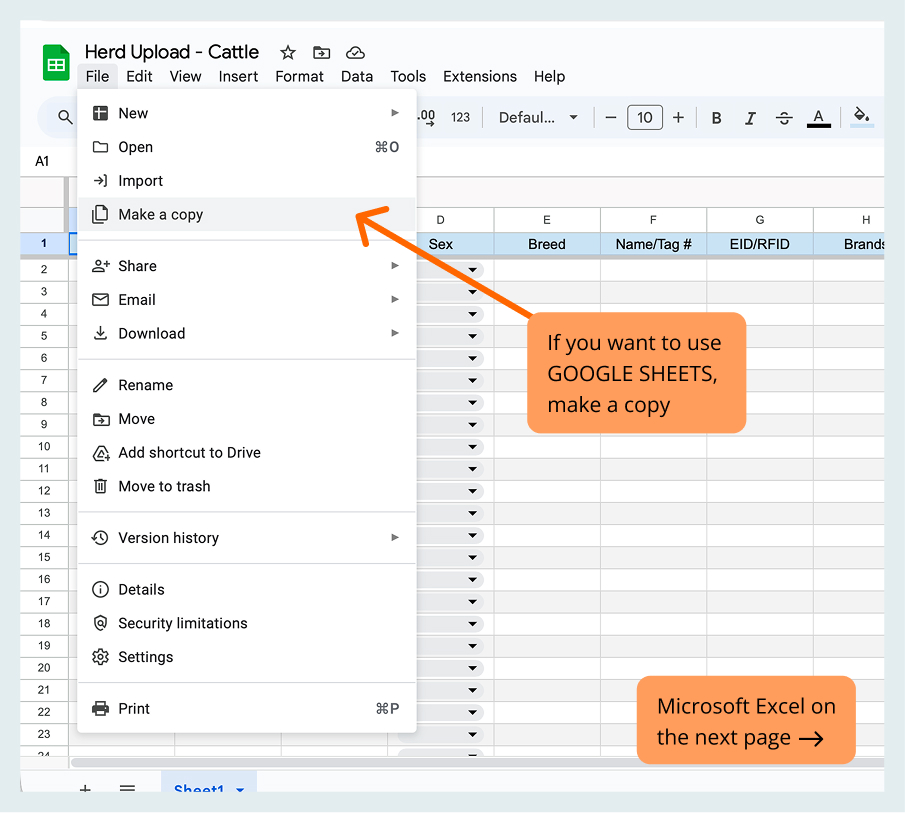The width and height of the screenshot is (905, 813).
Task: Increase font size with plus button
Action: [678, 118]
